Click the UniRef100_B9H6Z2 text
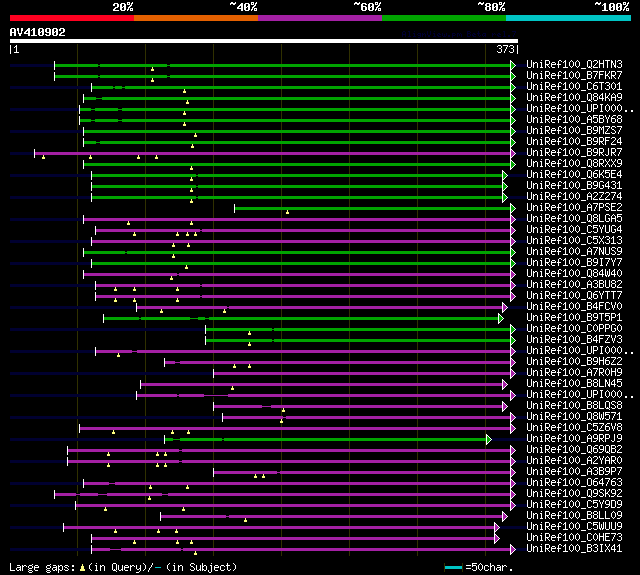This screenshot has height=575, width=640. point(574,362)
